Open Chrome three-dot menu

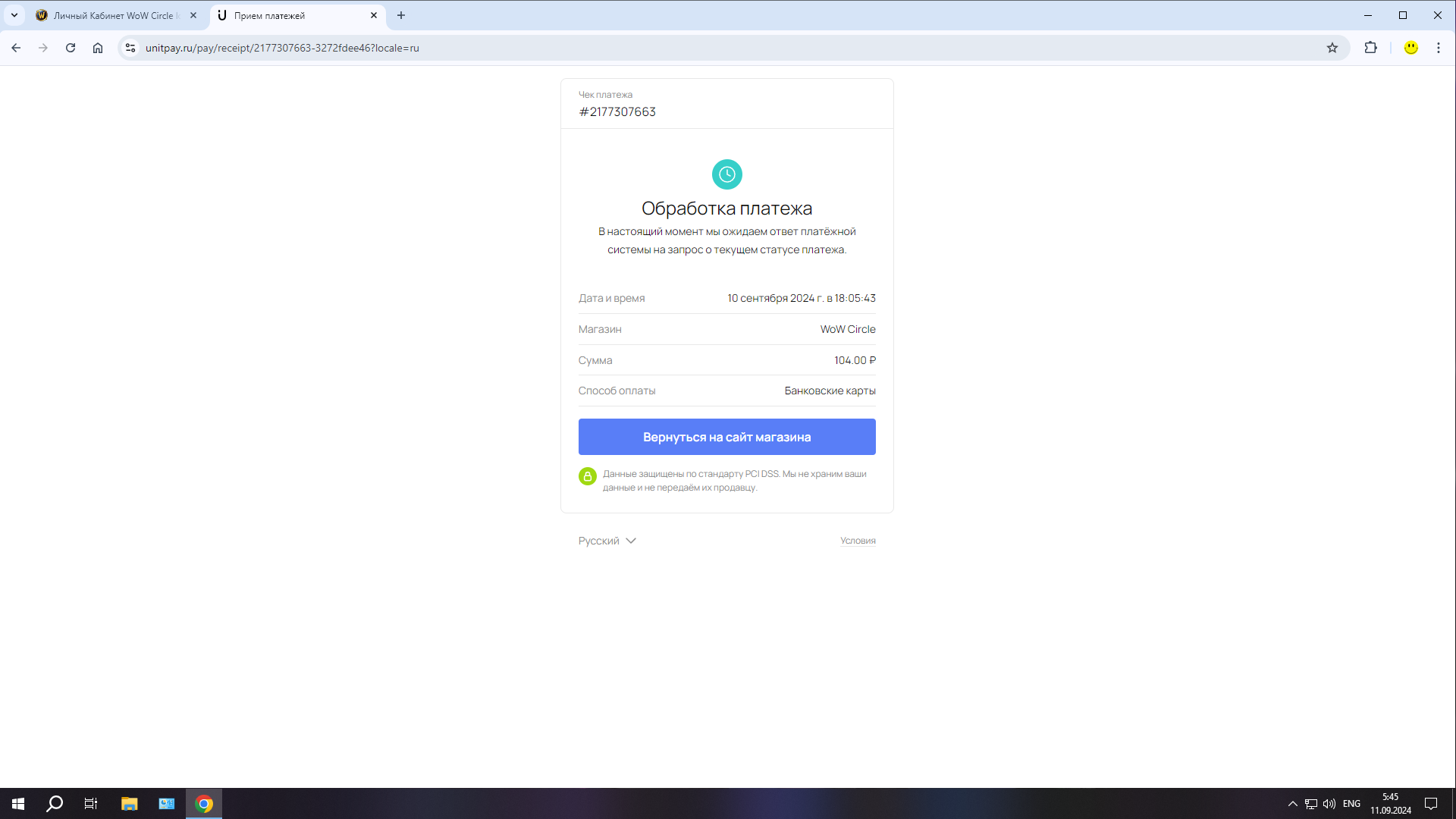[x=1438, y=48]
